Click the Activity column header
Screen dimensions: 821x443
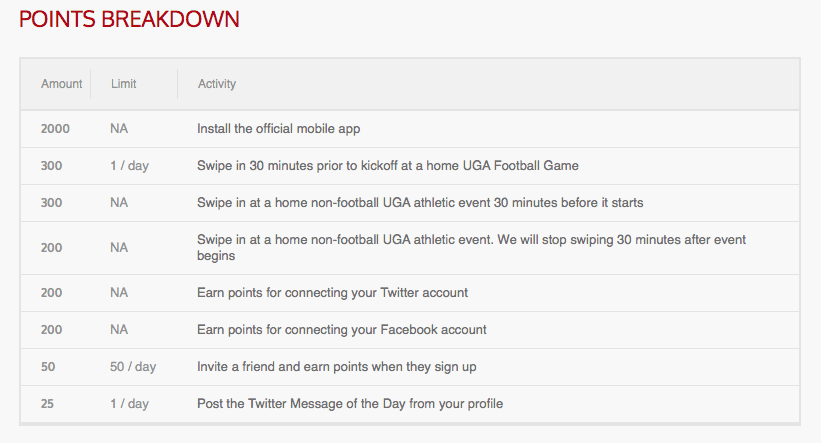pyautogui.click(x=217, y=84)
